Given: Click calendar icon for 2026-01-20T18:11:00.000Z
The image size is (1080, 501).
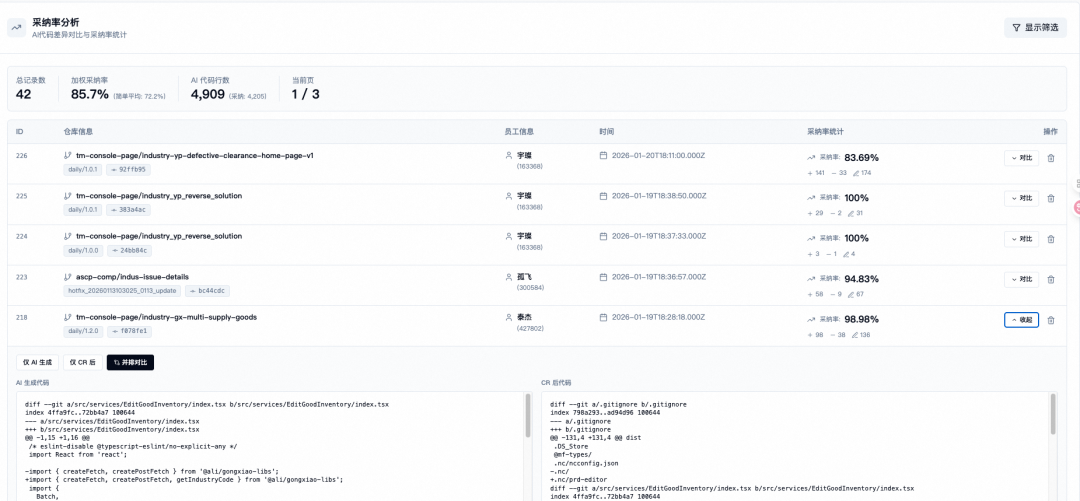Looking at the screenshot, I should coord(603,156).
